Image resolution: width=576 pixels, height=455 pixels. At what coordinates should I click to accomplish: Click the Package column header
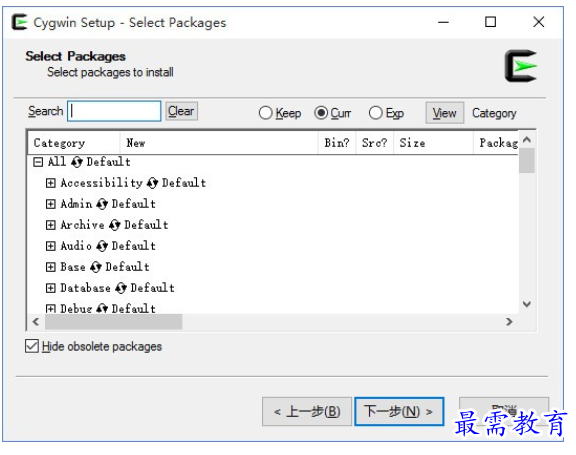point(496,143)
